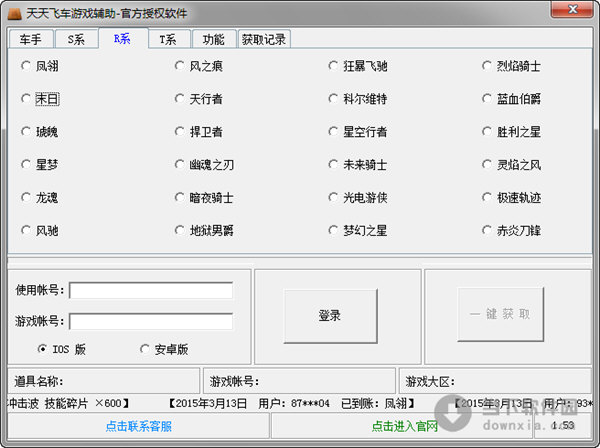This screenshot has width=600, height=448.
Task: Choose 赤炎刀锋 car option
Action: click(488, 230)
